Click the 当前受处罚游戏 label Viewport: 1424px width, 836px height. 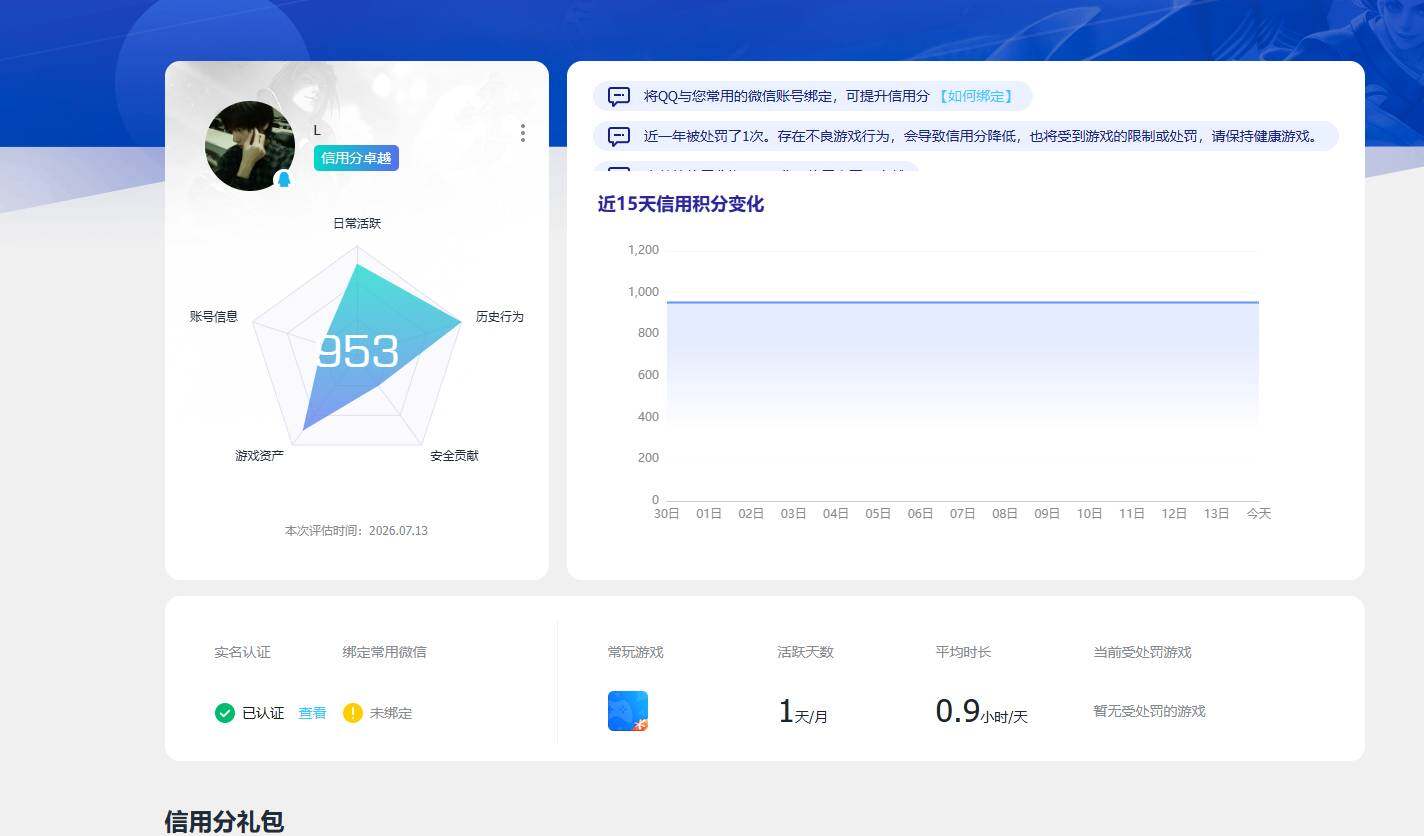click(x=1142, y=652)
